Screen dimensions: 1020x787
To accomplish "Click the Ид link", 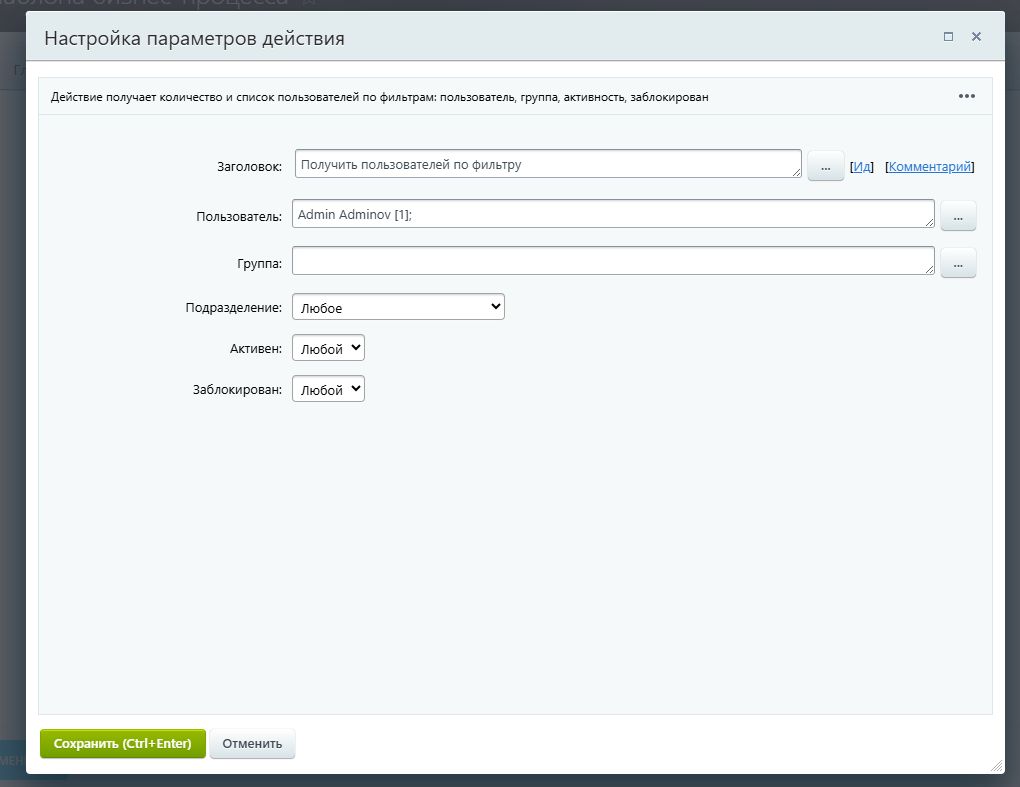I will coord(861,167).
